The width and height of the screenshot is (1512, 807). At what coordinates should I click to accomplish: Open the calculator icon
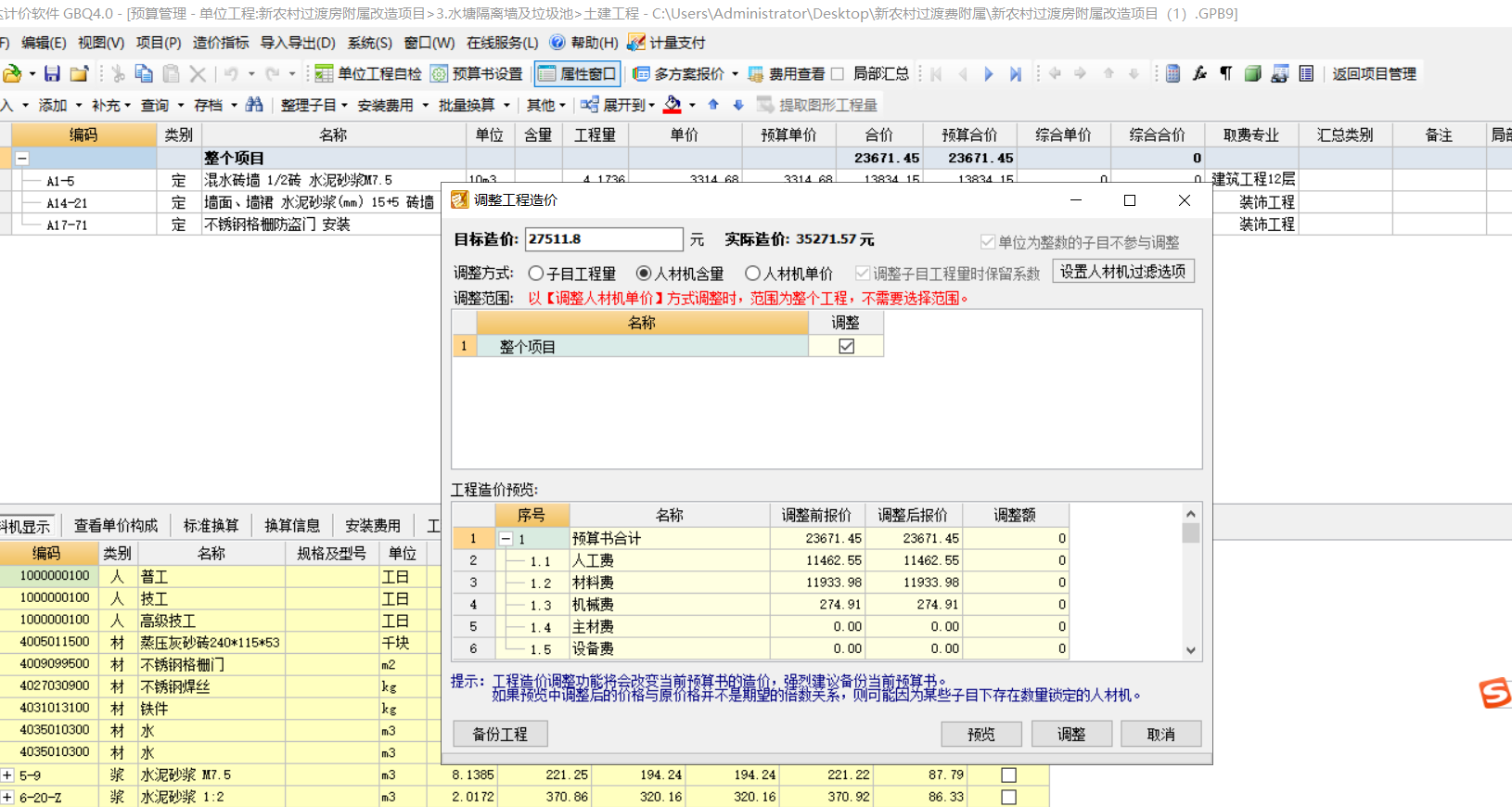(1172, 73)
